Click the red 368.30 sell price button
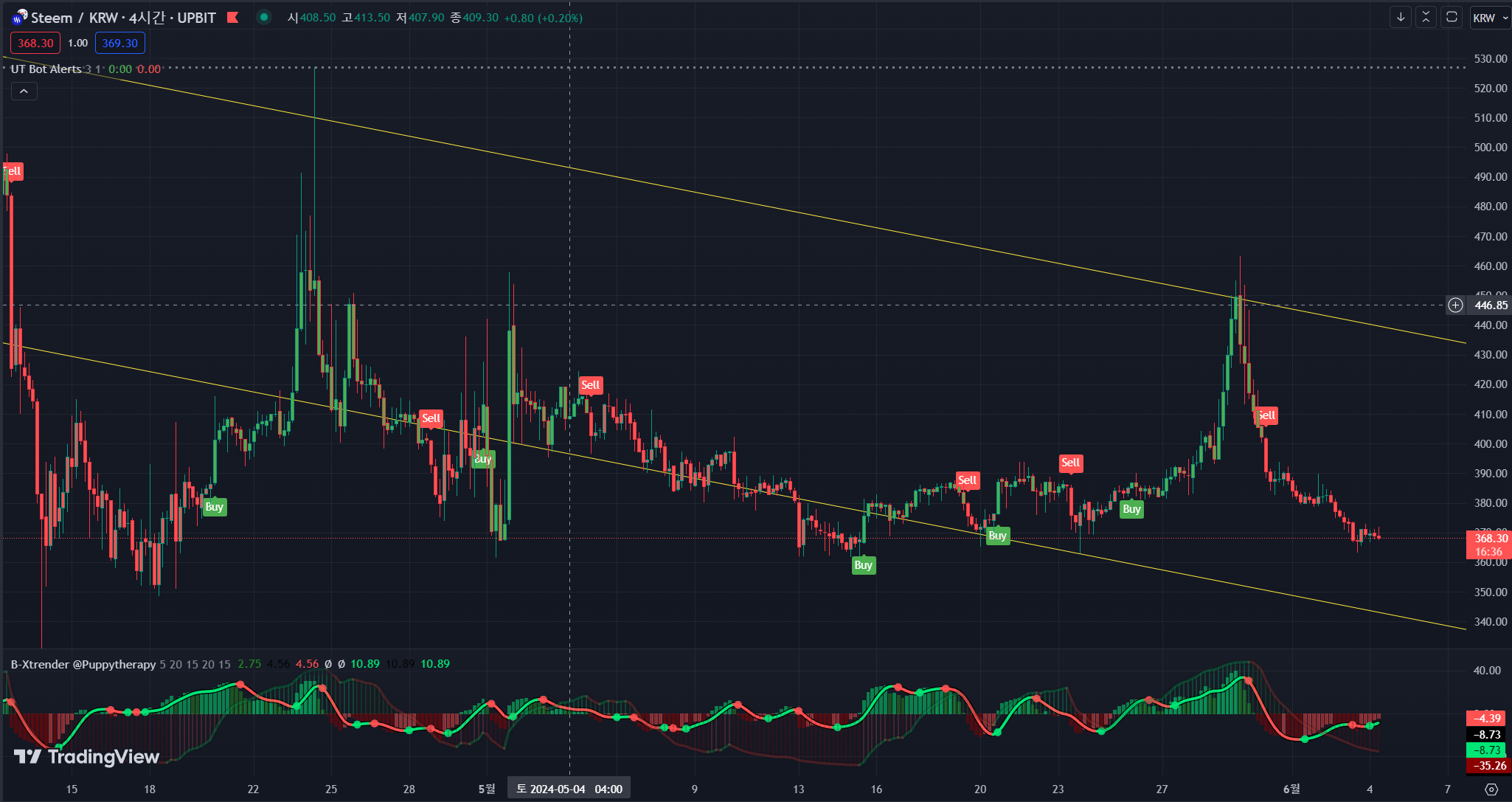This screenshot has height=802, width=1512. [x=35, y=43]
